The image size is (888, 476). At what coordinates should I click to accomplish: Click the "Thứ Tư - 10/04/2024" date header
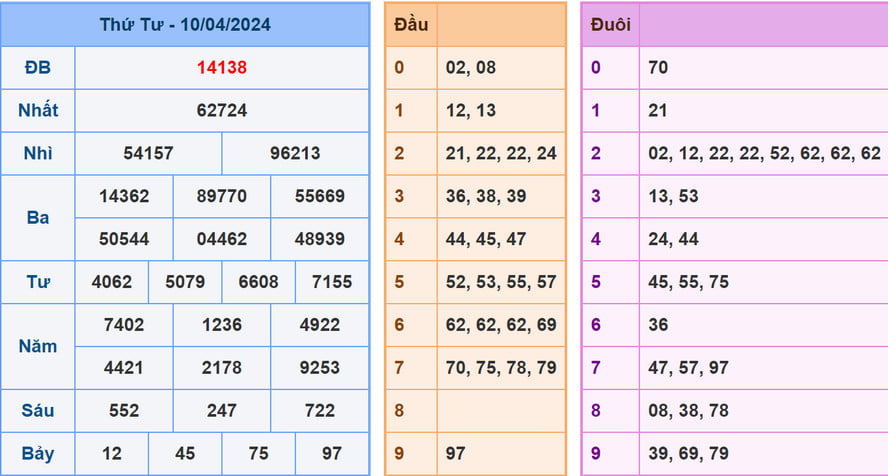[x=185, y=24]
